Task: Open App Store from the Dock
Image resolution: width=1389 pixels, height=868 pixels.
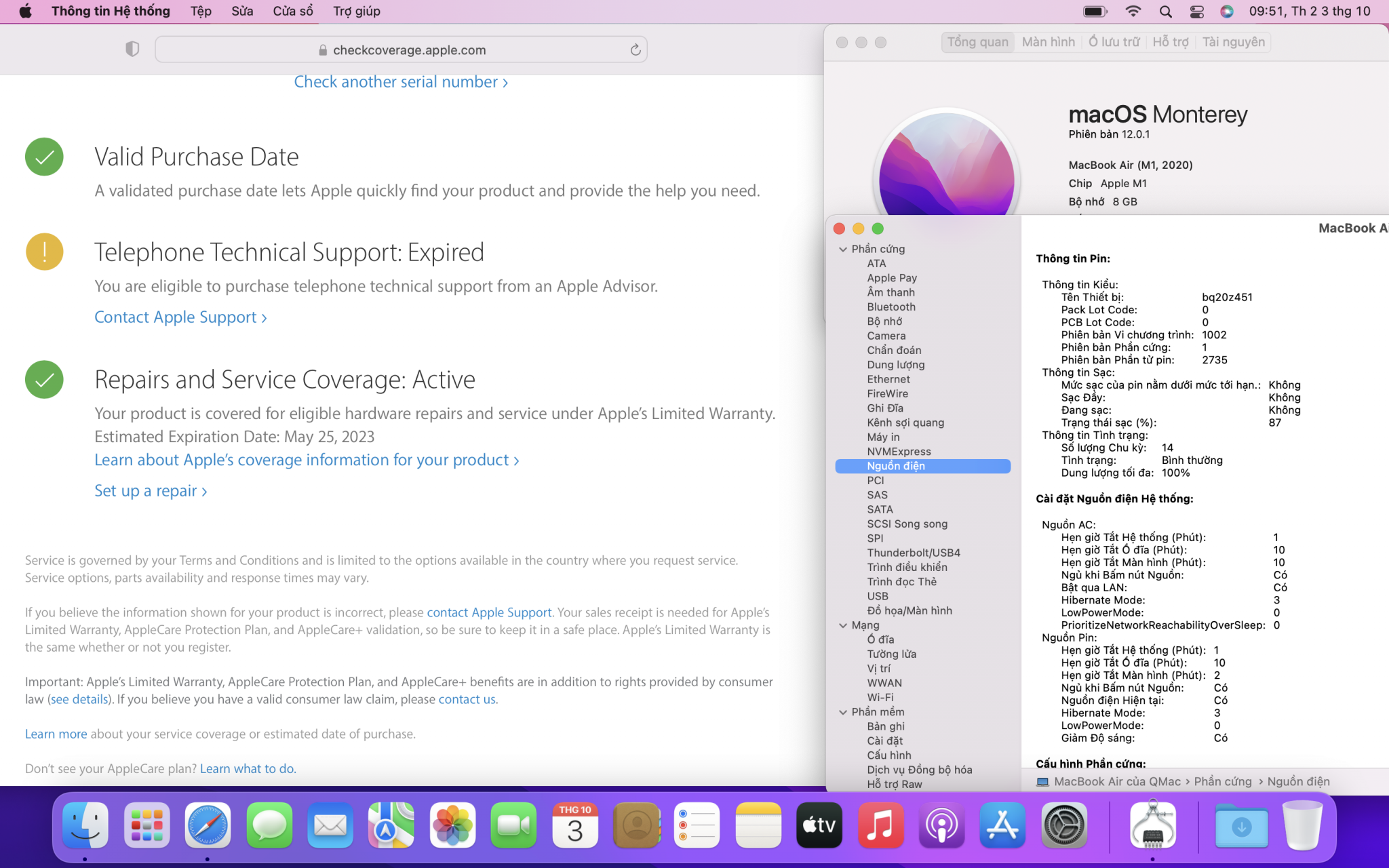Action: pos(1002,825)
